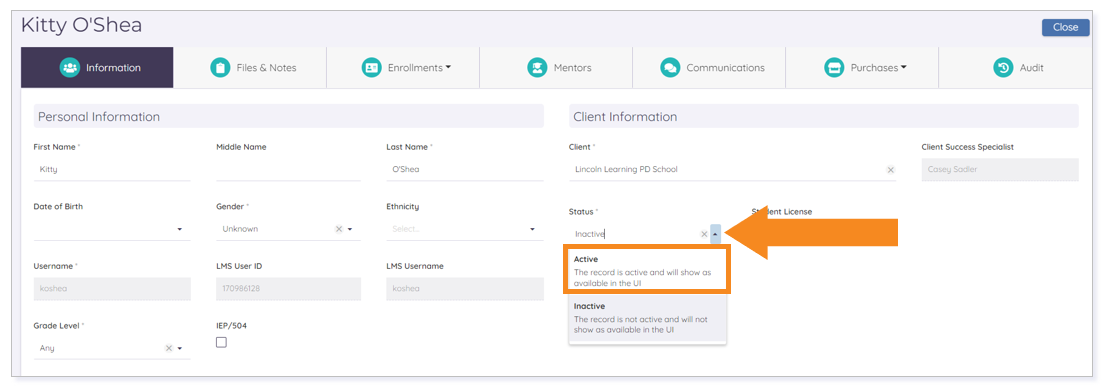Edit the Last Name field
The height and width of the screenshot is (389, 1108).
coord(465,170)
